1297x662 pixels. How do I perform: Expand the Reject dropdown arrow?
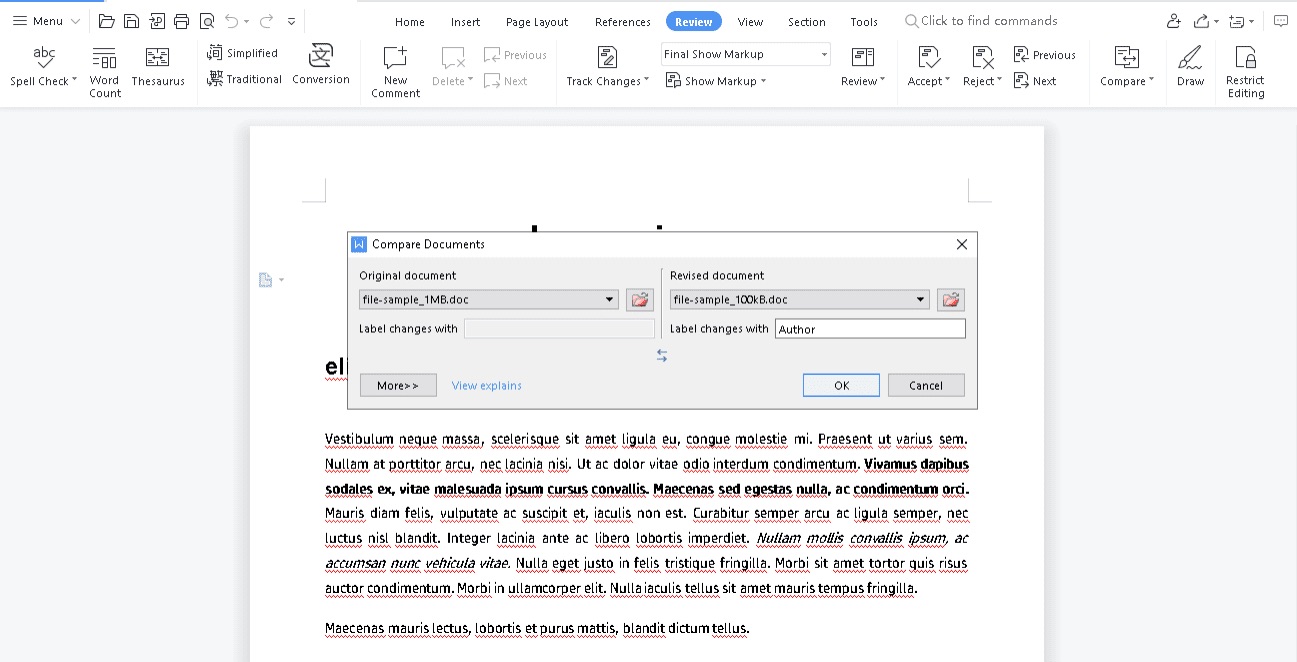pyautogui.click(x=999, y=80)
